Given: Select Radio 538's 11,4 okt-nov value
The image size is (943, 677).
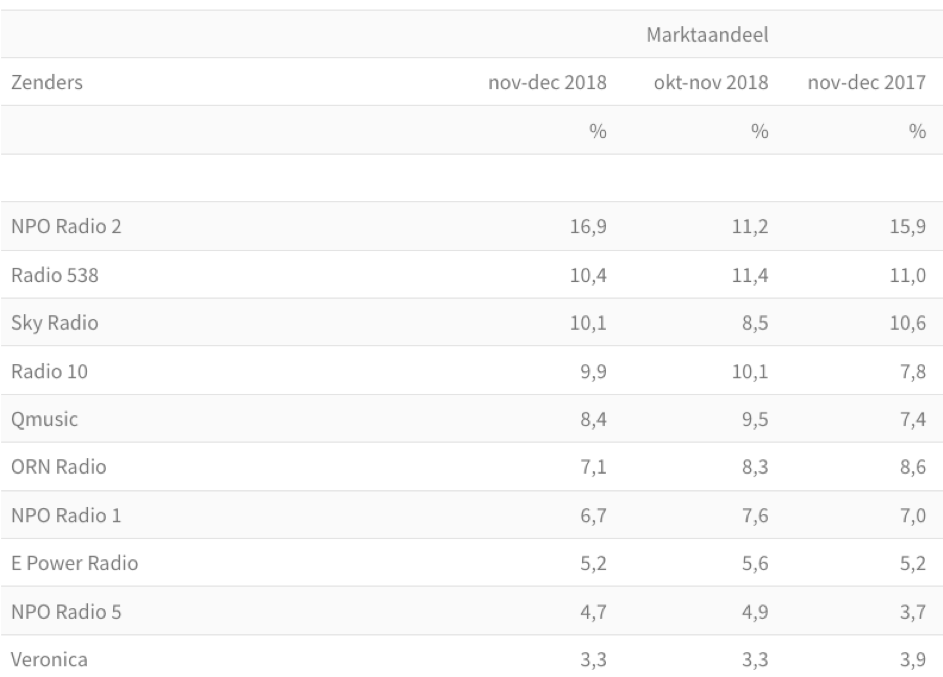Looking at the screenshot, I should pos(750,275).
